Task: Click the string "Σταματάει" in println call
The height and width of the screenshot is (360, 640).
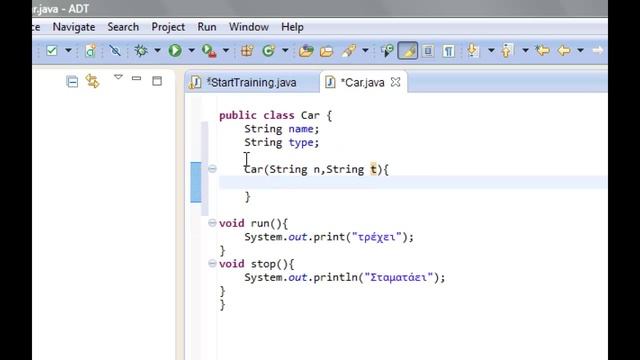Action: 398,278
